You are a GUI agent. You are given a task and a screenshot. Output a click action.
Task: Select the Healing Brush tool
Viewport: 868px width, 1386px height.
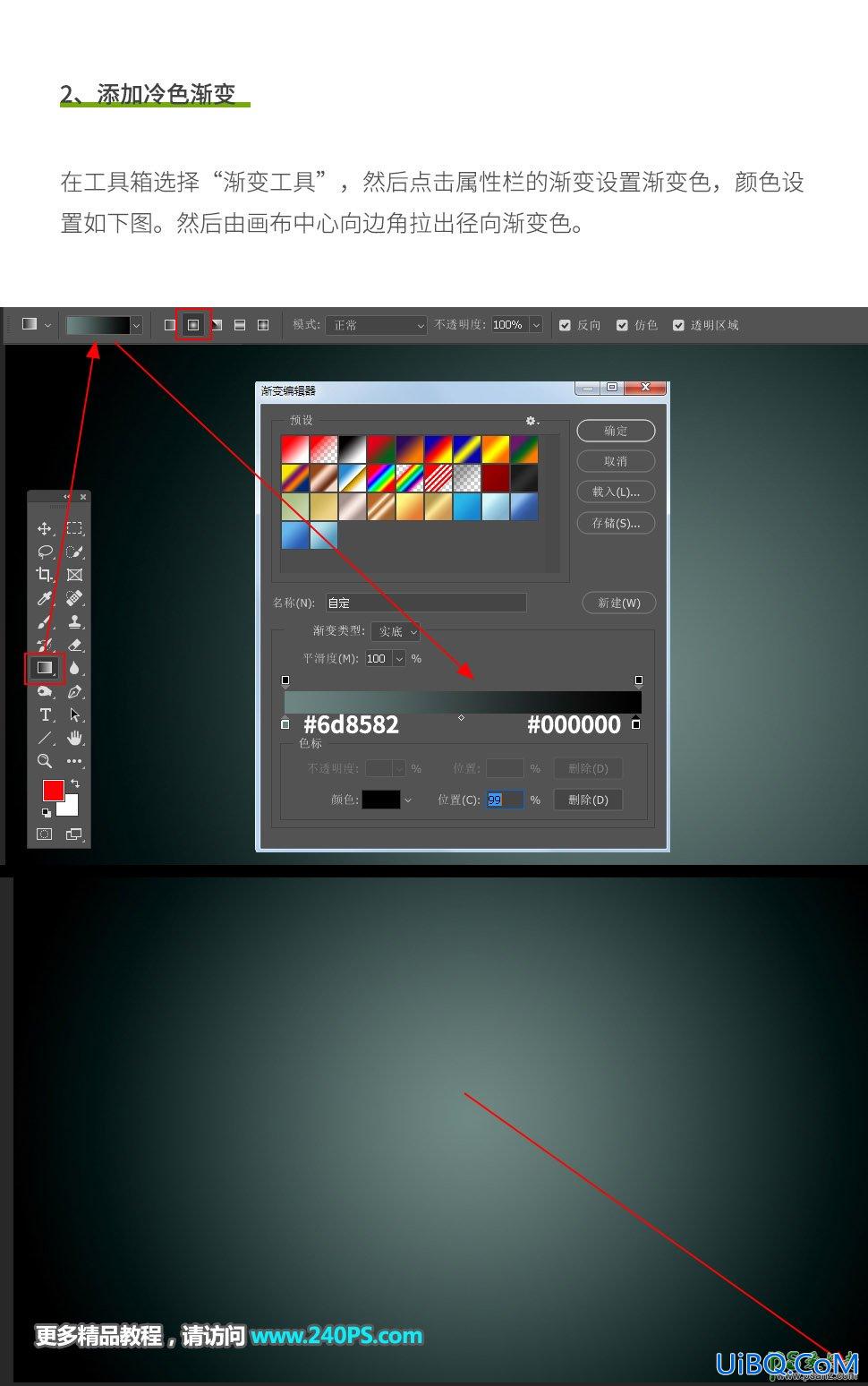[74, 598]
